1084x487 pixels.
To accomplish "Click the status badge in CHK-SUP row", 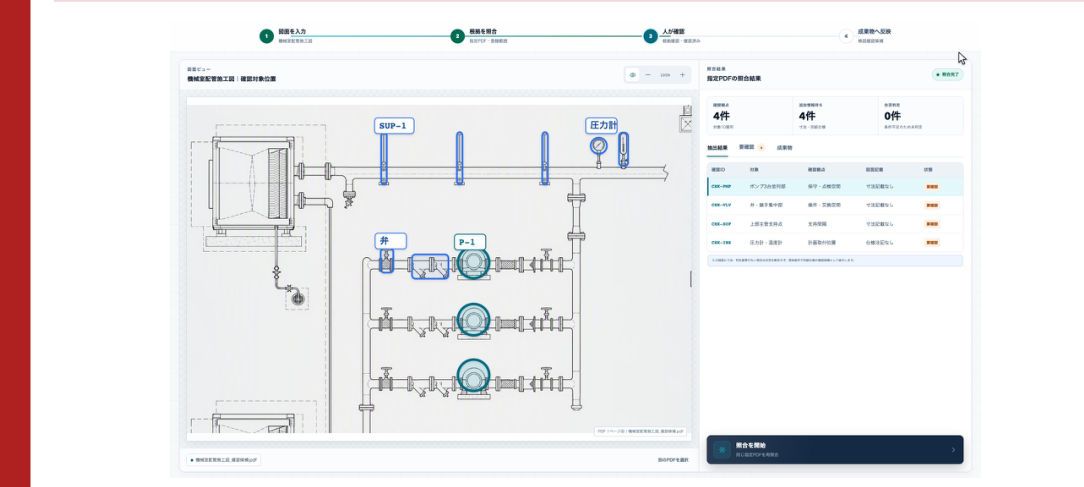I will point(933,224).
